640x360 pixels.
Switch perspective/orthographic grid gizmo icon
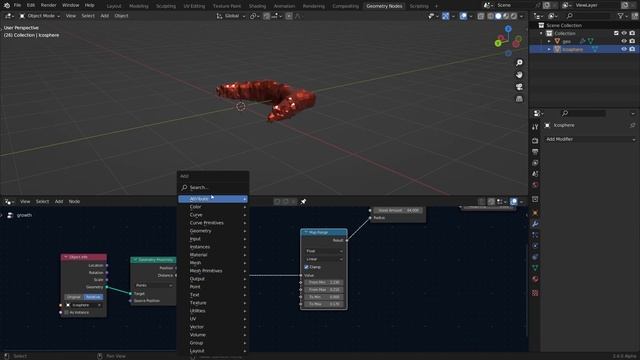(x=519, y=99)
